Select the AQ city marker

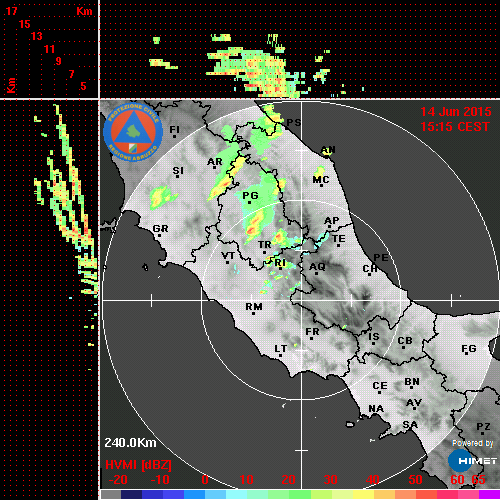(316, 274)
